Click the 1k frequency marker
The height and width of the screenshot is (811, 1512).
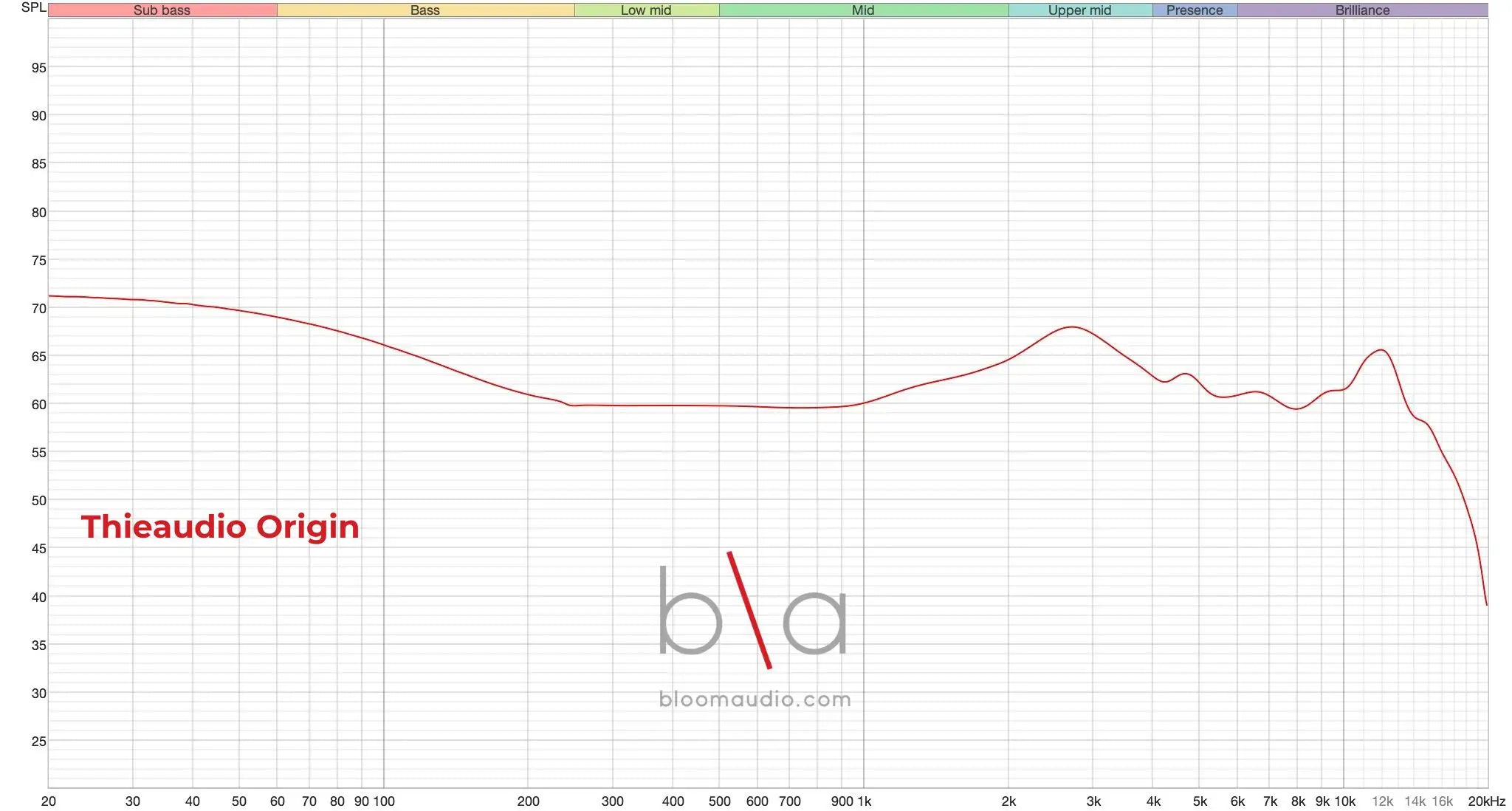[x=864, y=801]
